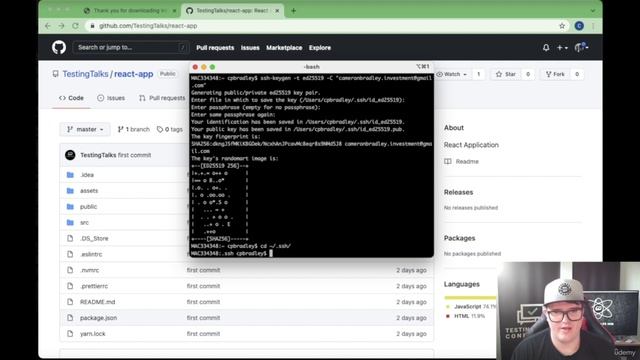Focus the 'Search or jump to' field

131,47
